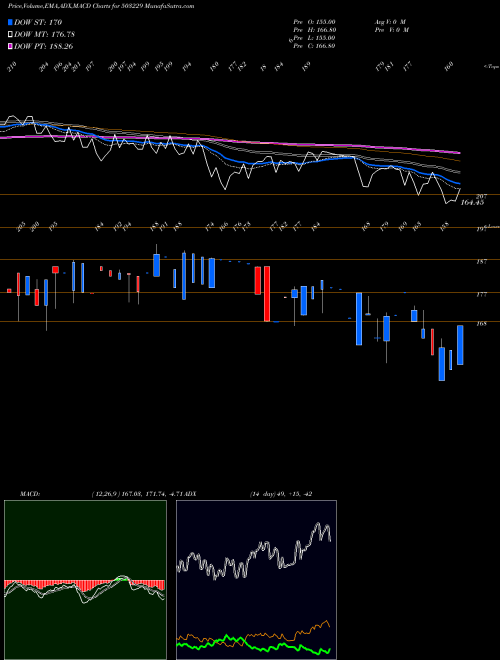Click the 207 price axis label
This screenshot has height=660, width=500.
click(481, 196)
